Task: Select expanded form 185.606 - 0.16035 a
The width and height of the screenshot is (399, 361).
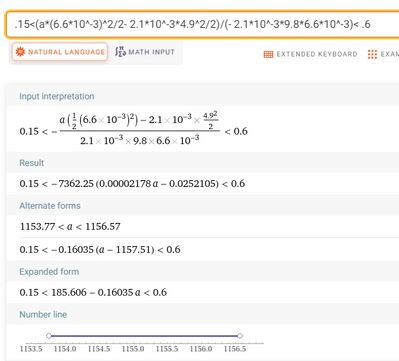Action: coord(93,293)
